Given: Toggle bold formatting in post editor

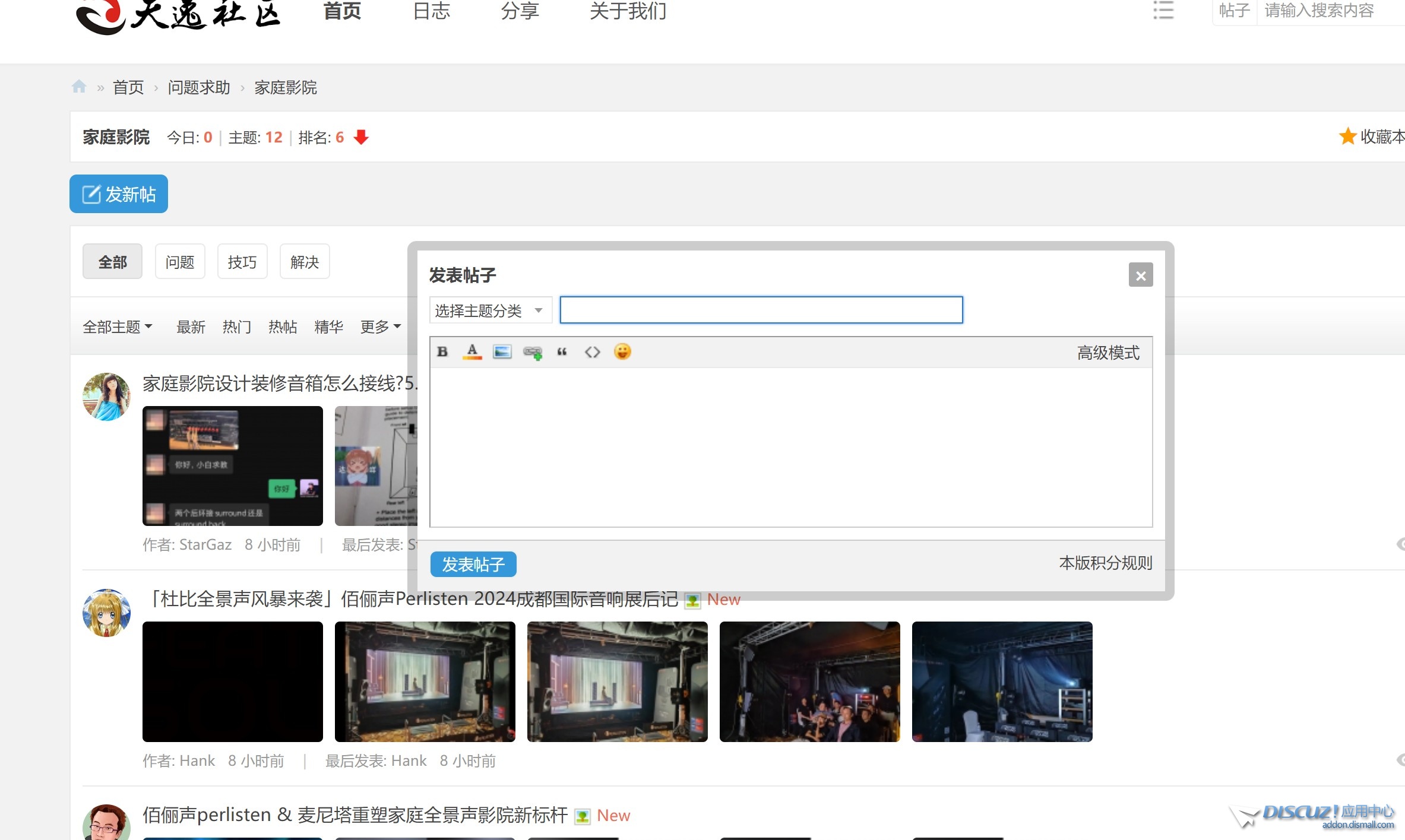Looking at the screenshot, I should tap(442, 352).
